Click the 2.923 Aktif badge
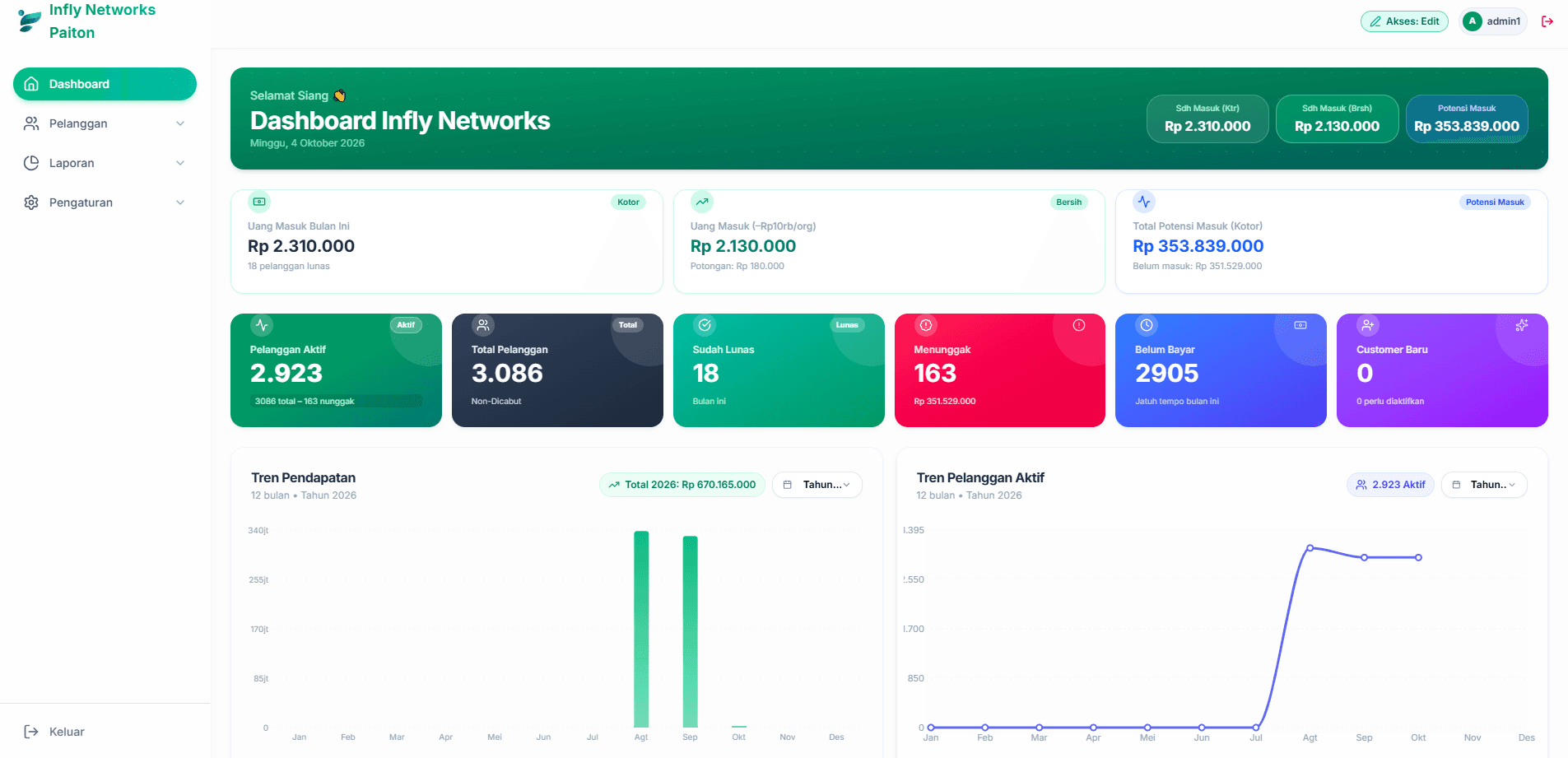This screenshot has width=1568, height=758. [1390, 485]
